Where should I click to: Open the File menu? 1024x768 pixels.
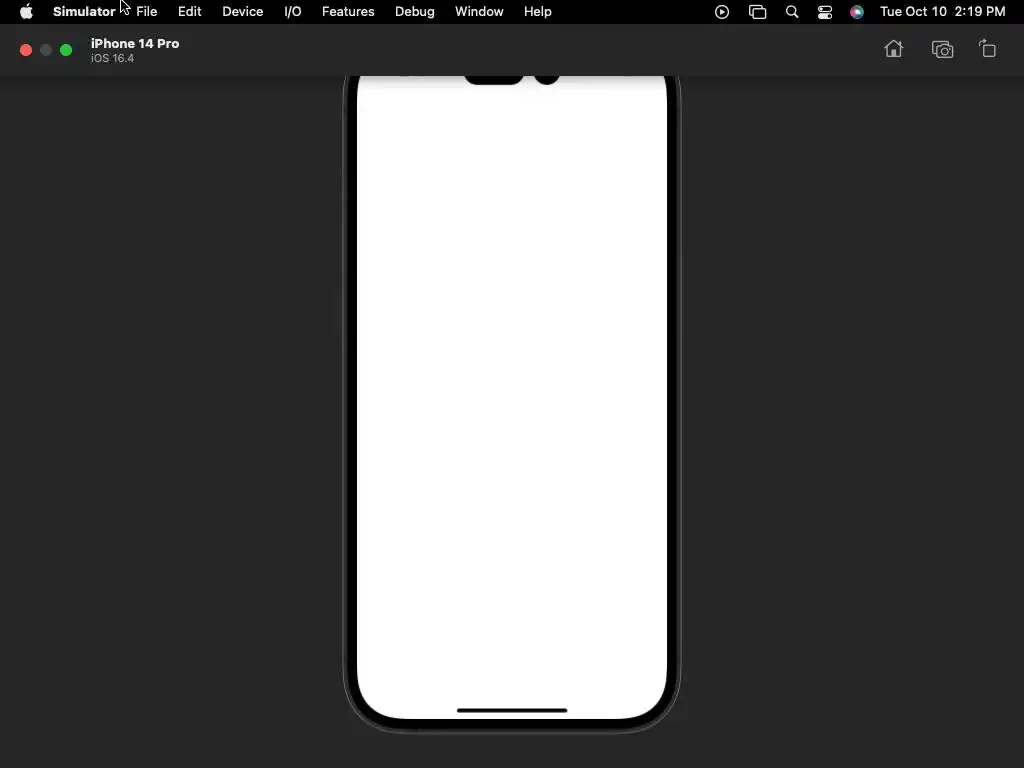[146, 12]
